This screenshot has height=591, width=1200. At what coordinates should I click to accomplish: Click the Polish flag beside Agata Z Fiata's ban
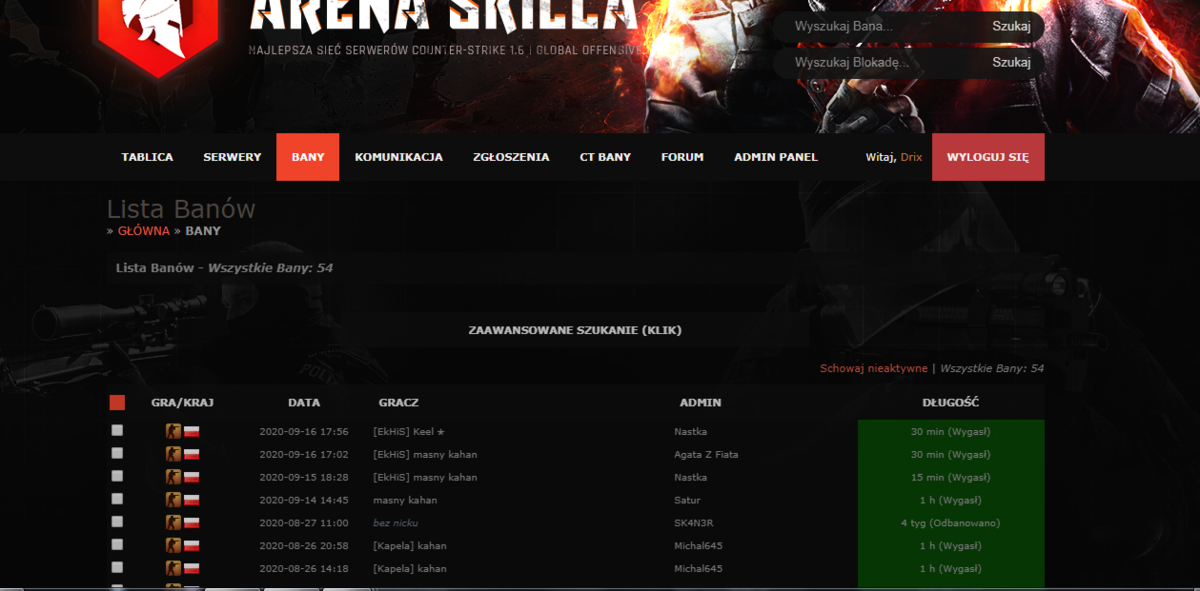point(192,455)
